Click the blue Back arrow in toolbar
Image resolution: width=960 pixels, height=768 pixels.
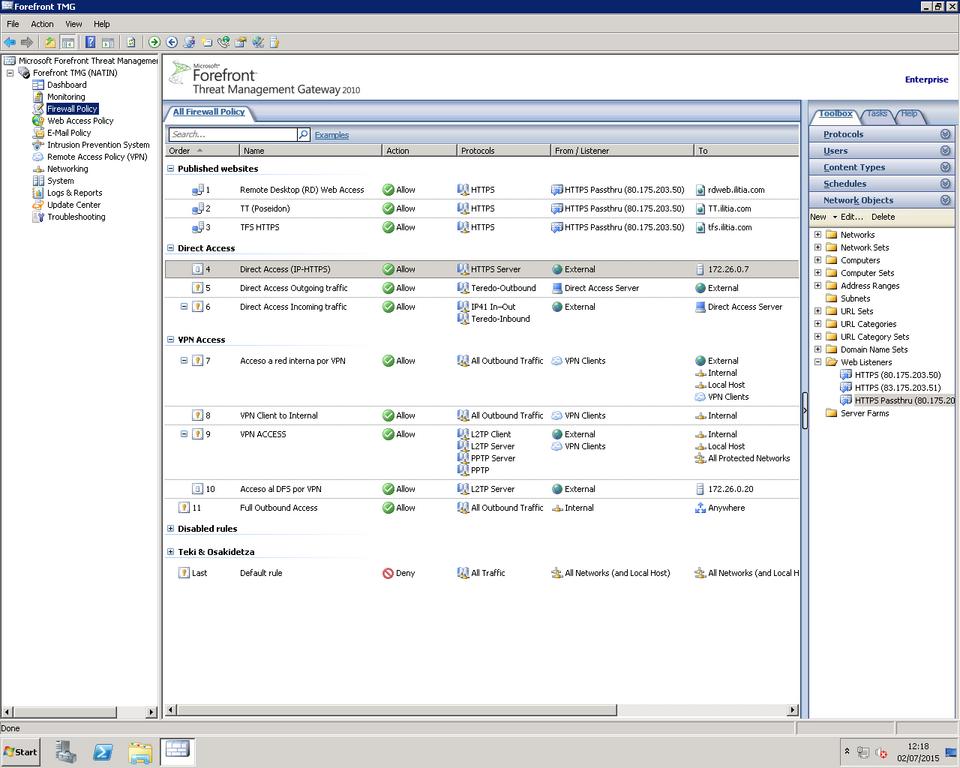(10, 42)
